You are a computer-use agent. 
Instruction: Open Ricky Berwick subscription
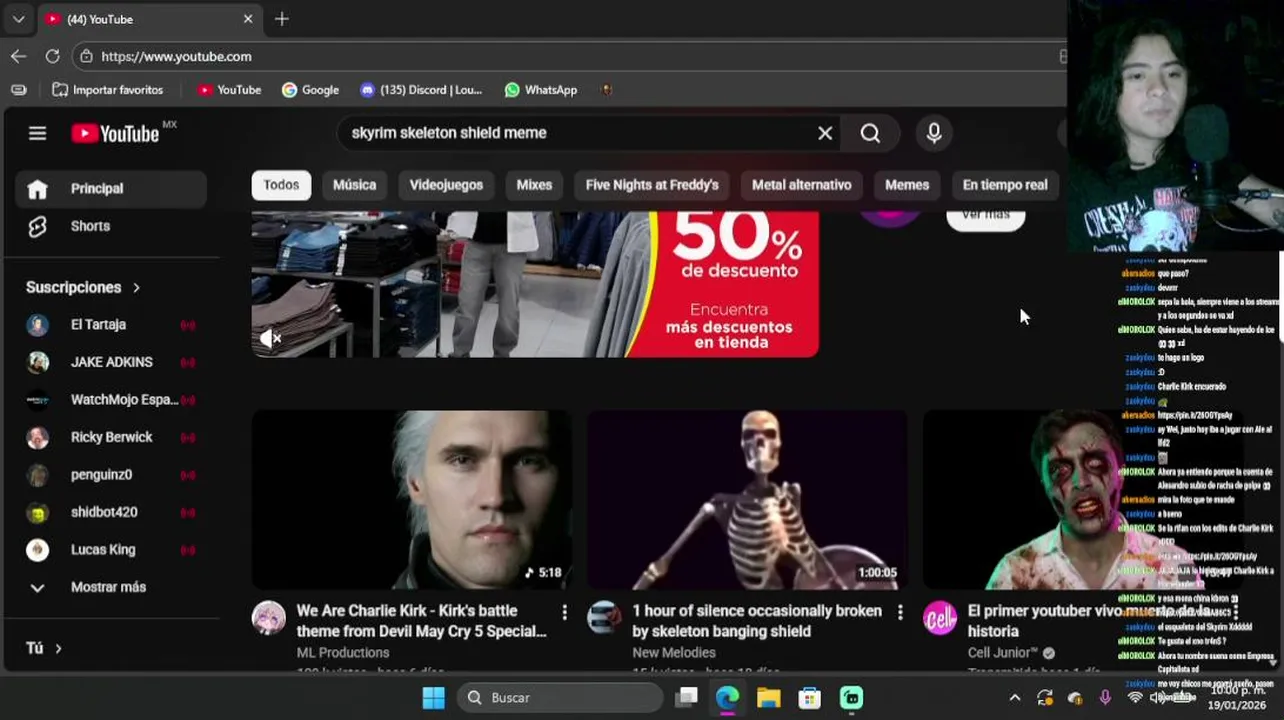110,437
